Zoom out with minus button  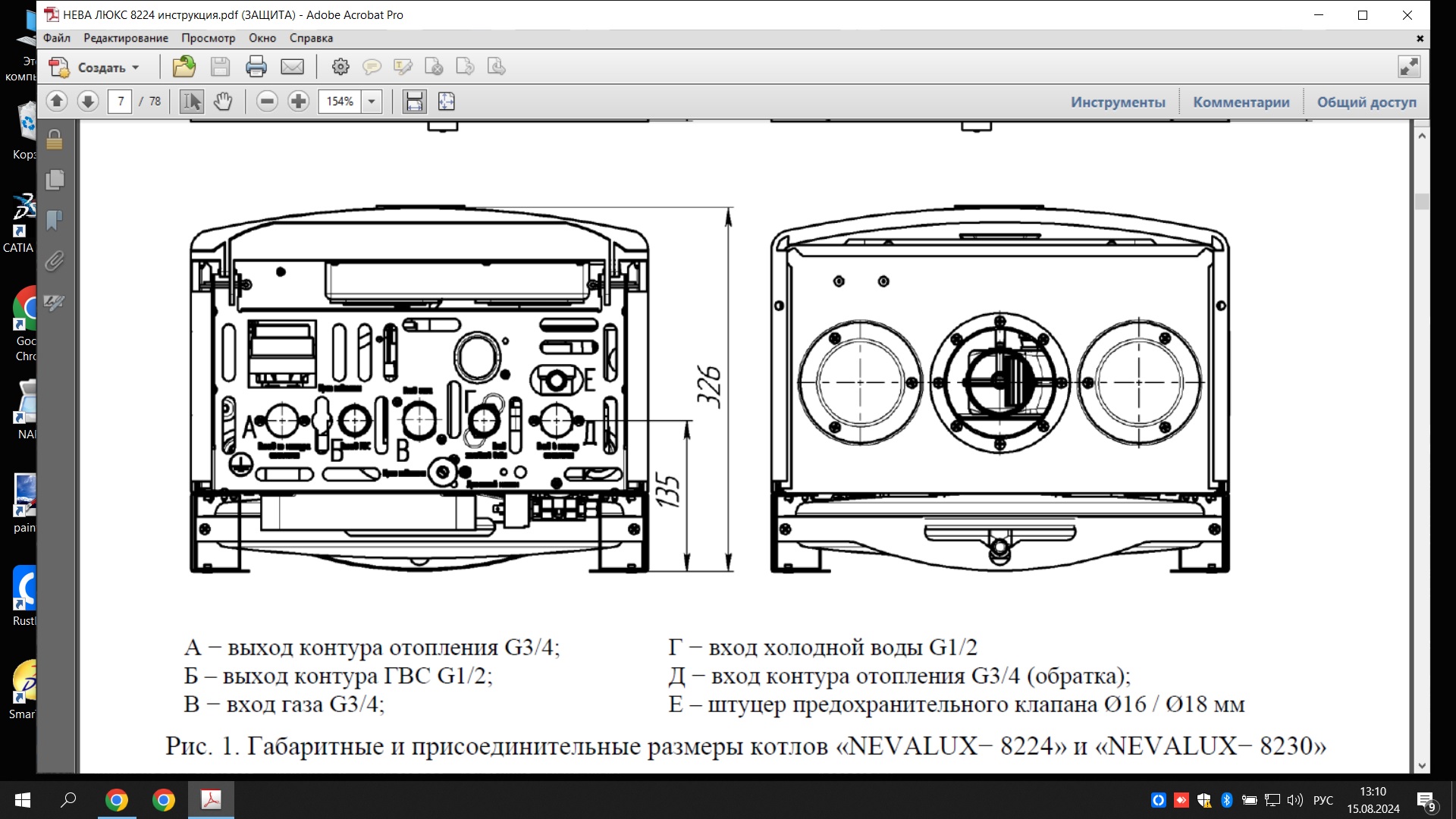tap(267, 101)
